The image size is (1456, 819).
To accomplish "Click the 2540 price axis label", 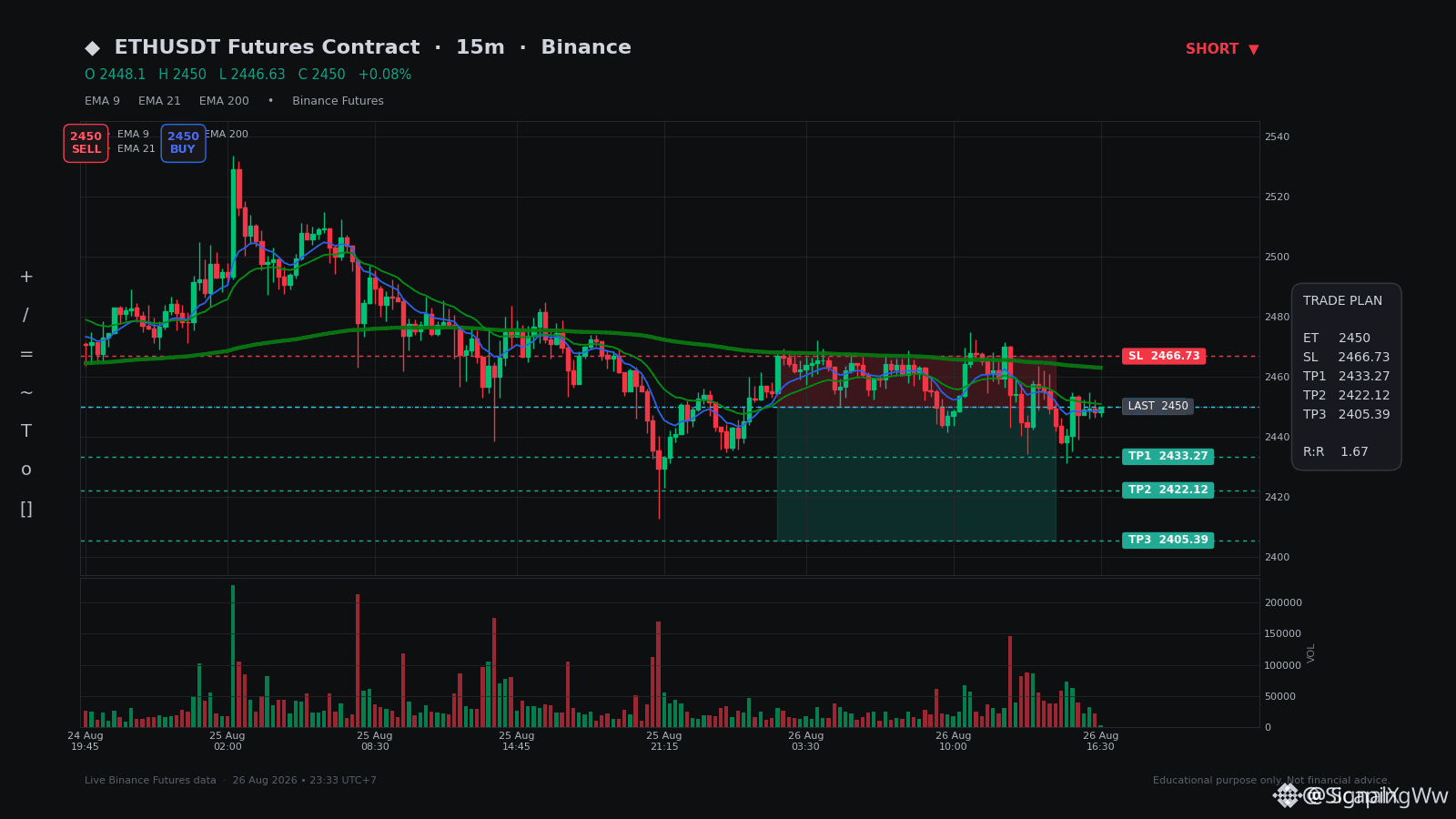I will point(1277,136).
